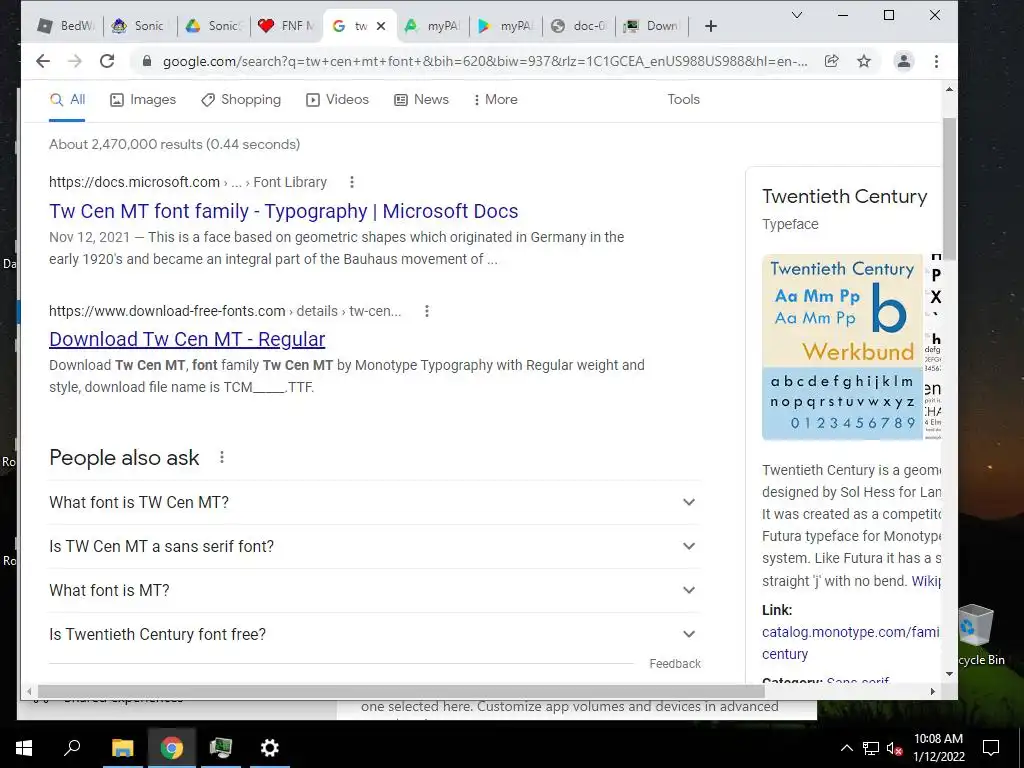The height and width of the screenshot is (768, 1024).
Task: Switch to the first Sonic tab
Action: point(138,26)
